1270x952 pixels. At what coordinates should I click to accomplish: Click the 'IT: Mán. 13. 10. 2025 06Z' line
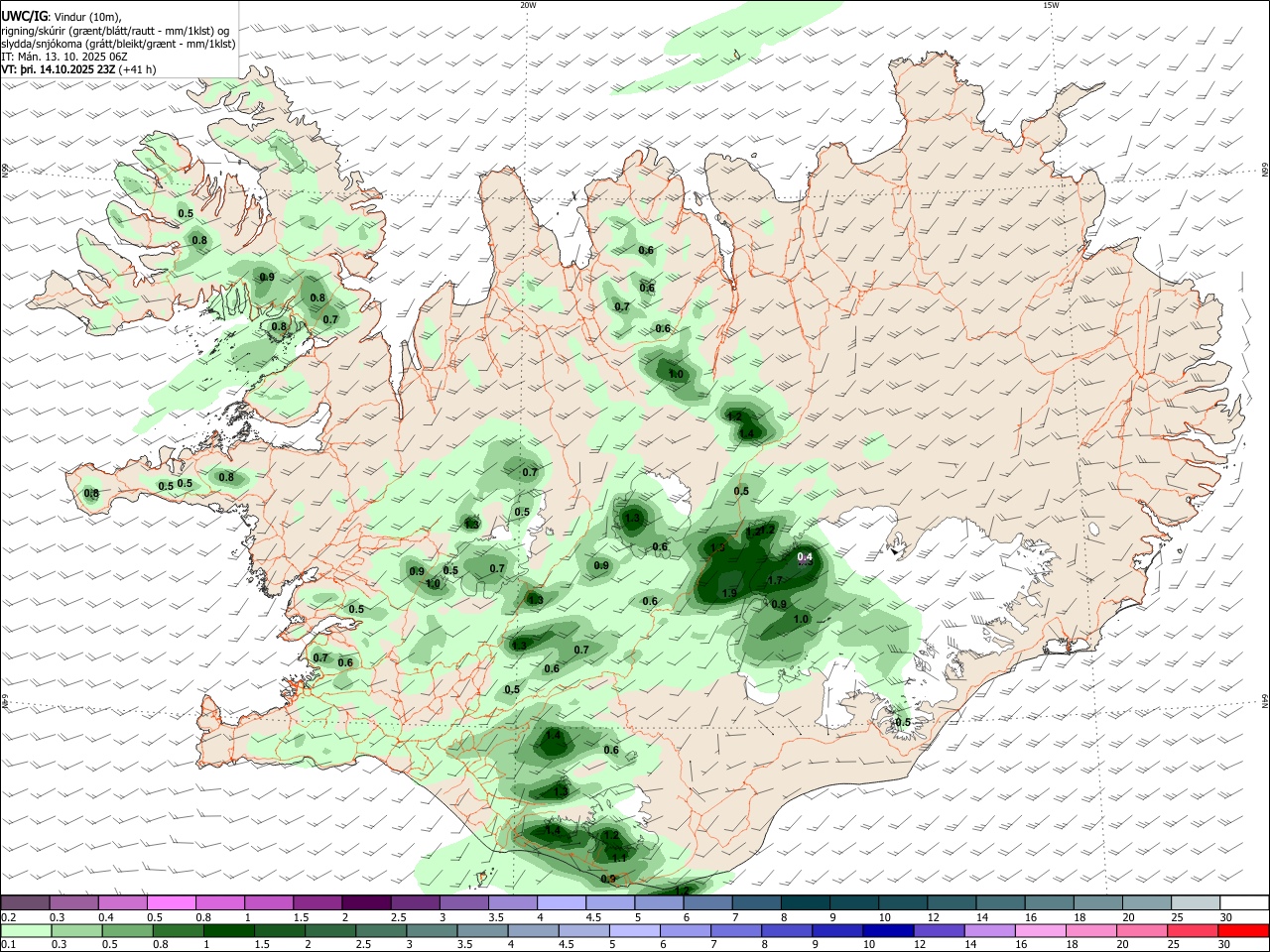[x=65, y=57]
